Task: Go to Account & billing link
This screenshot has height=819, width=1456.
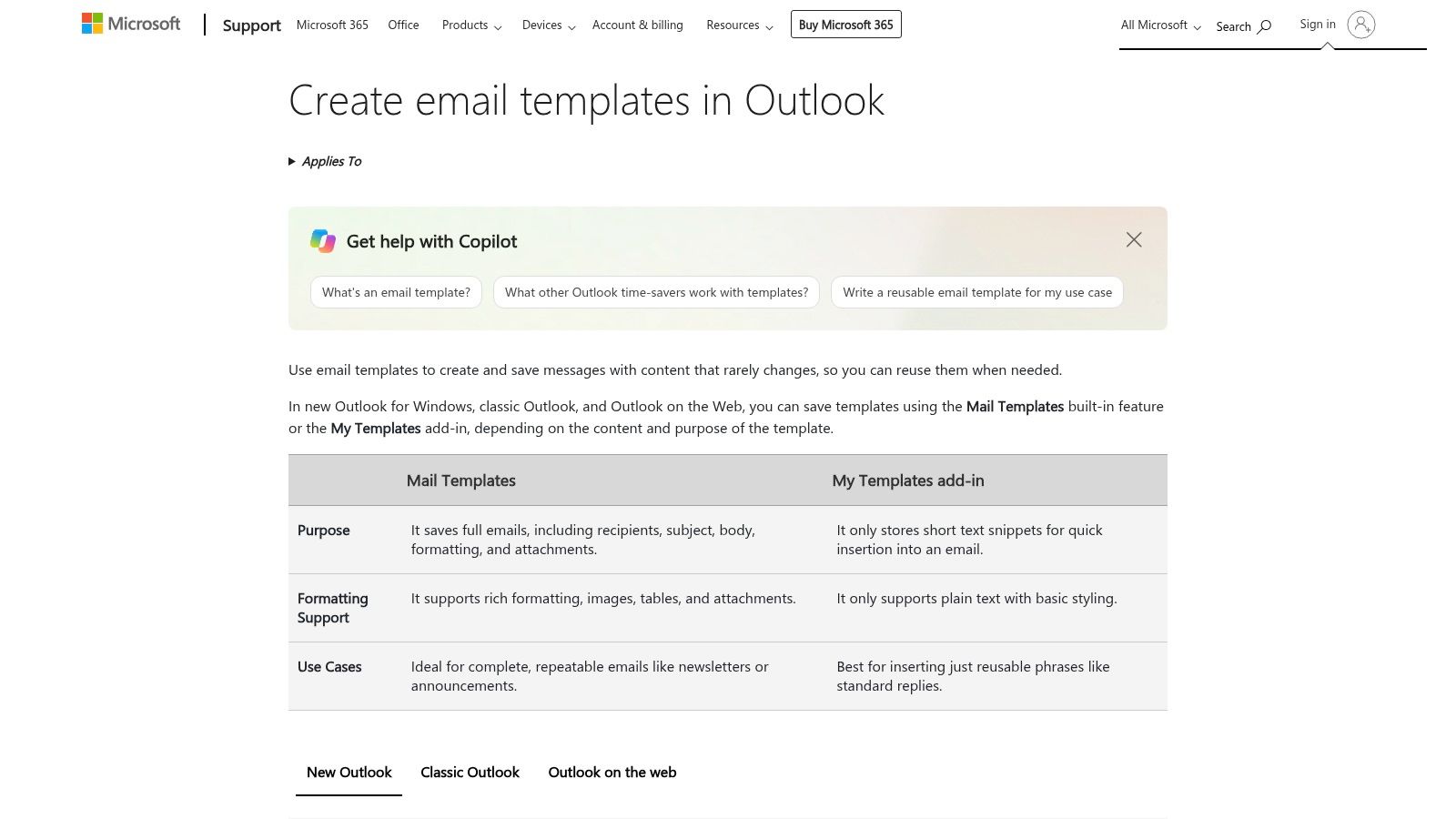Action: 637,25
